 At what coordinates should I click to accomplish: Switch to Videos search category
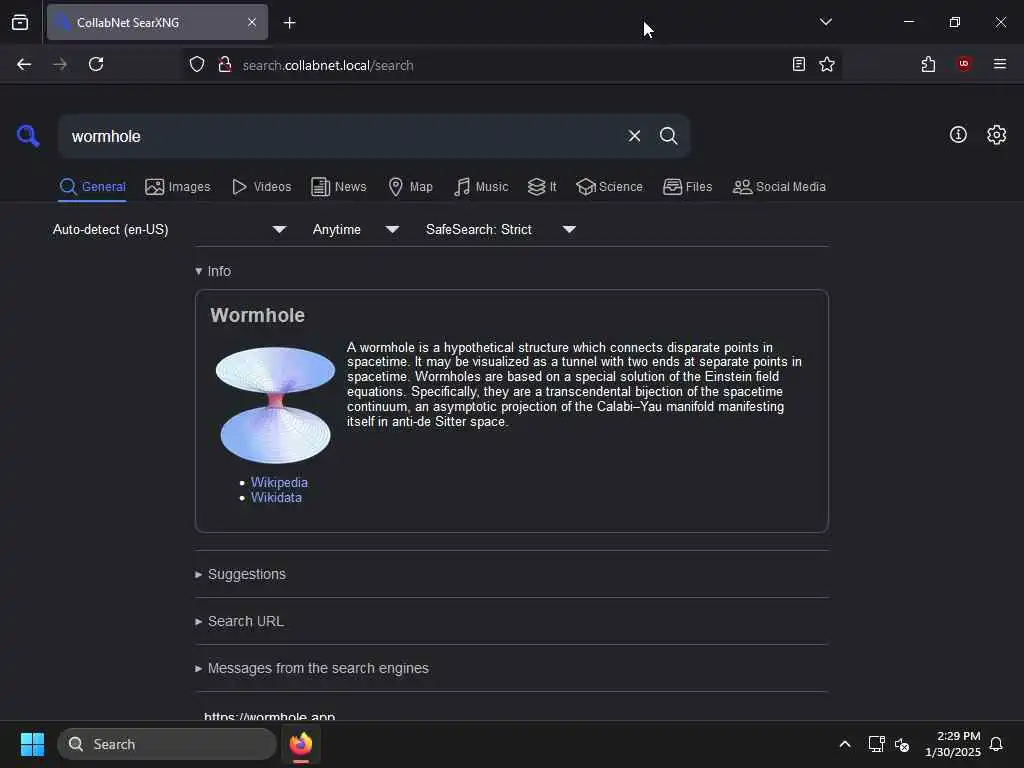261,187
